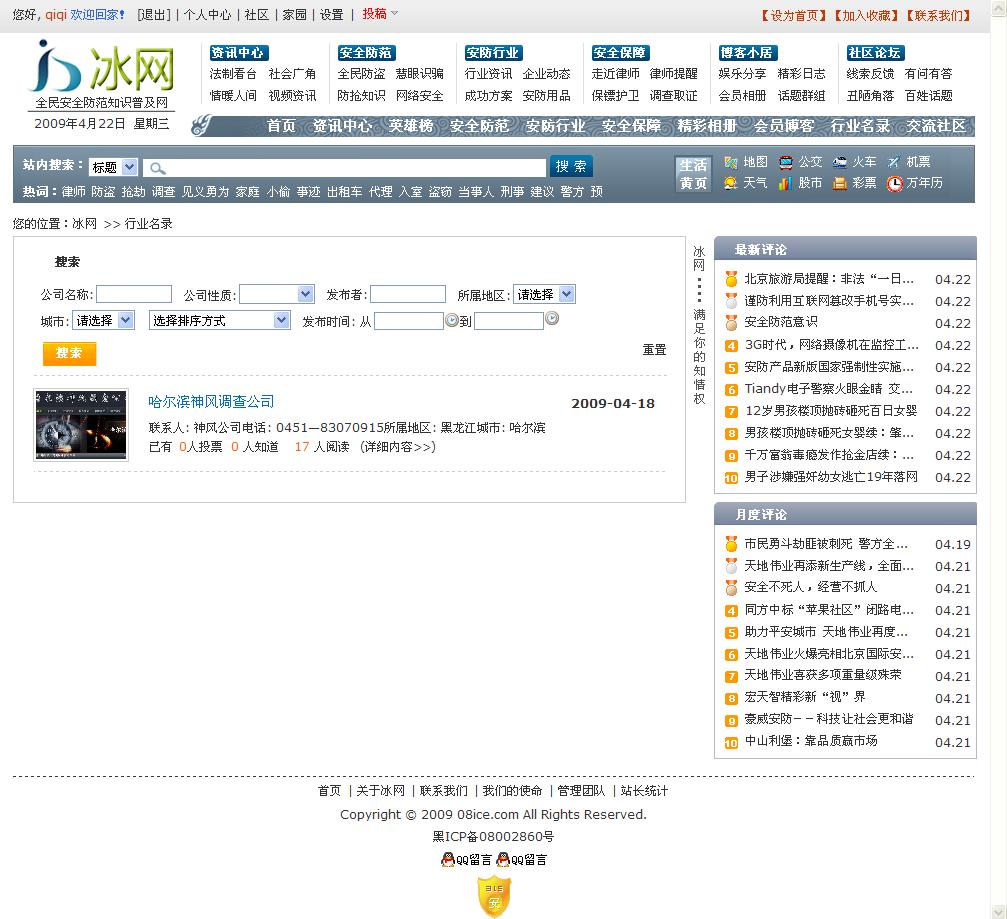Viewport: 1007px width, 919px height.
Task: Click the company thumbnail image
Action: [x=81, y=424]
